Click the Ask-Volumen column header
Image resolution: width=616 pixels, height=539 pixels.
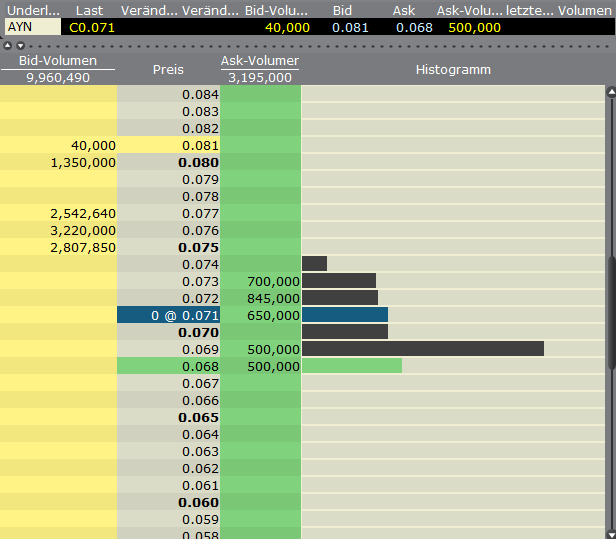coord(260,62)
